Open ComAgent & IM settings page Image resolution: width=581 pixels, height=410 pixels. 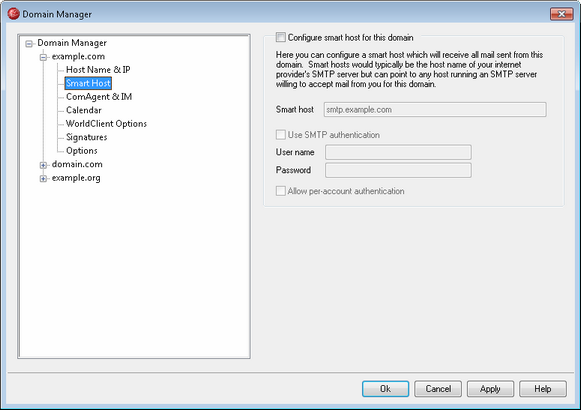click(x=99, y=97)
